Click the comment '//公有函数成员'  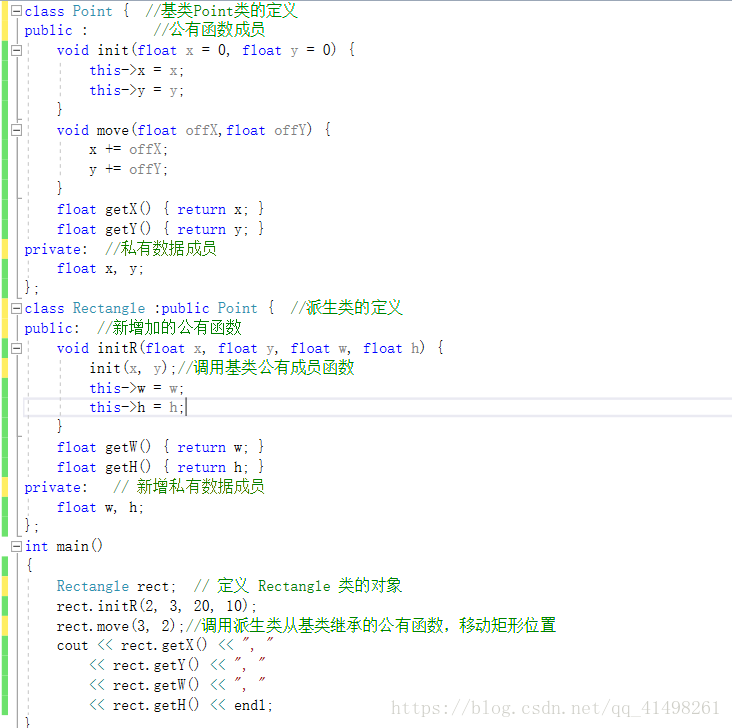point(209,30)
